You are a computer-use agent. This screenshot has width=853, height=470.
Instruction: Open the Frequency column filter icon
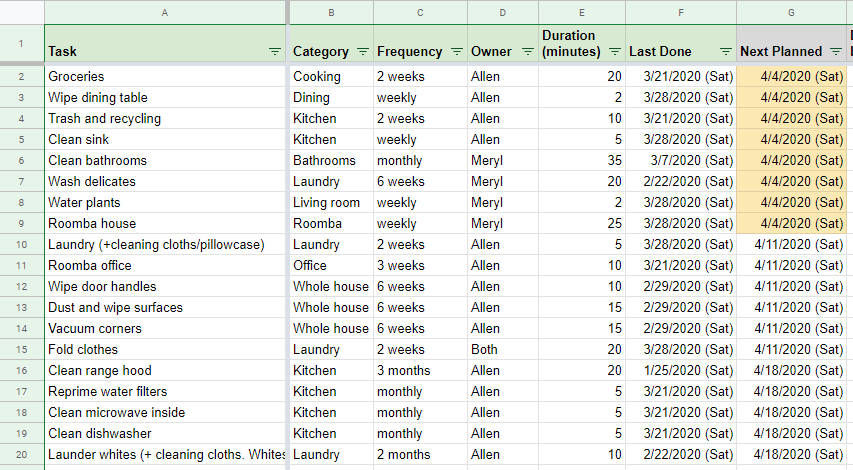tap(456, 52)
